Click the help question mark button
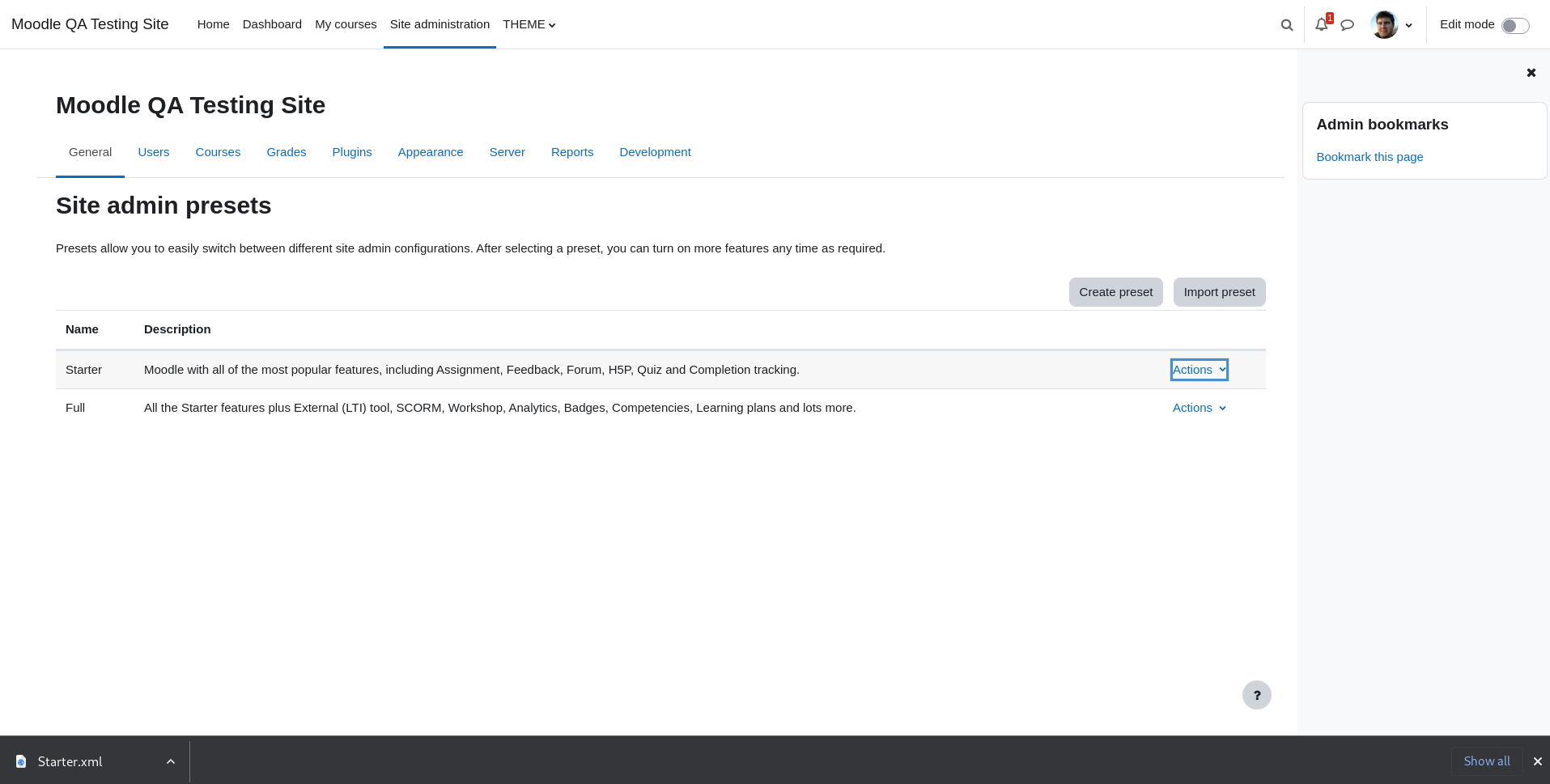 click(x=1256, y=695)
